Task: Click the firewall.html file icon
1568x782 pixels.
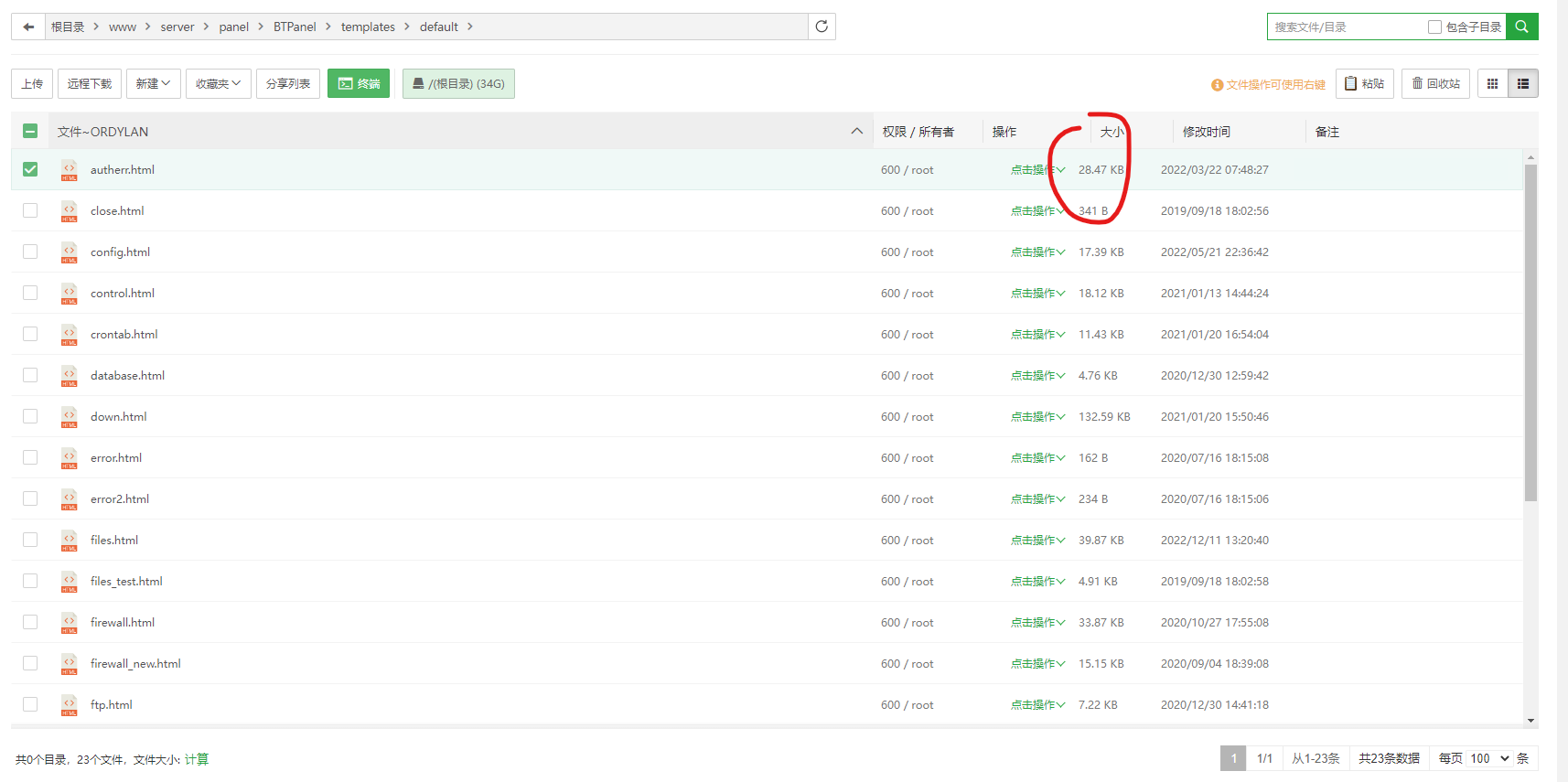Action: [70, 623]
